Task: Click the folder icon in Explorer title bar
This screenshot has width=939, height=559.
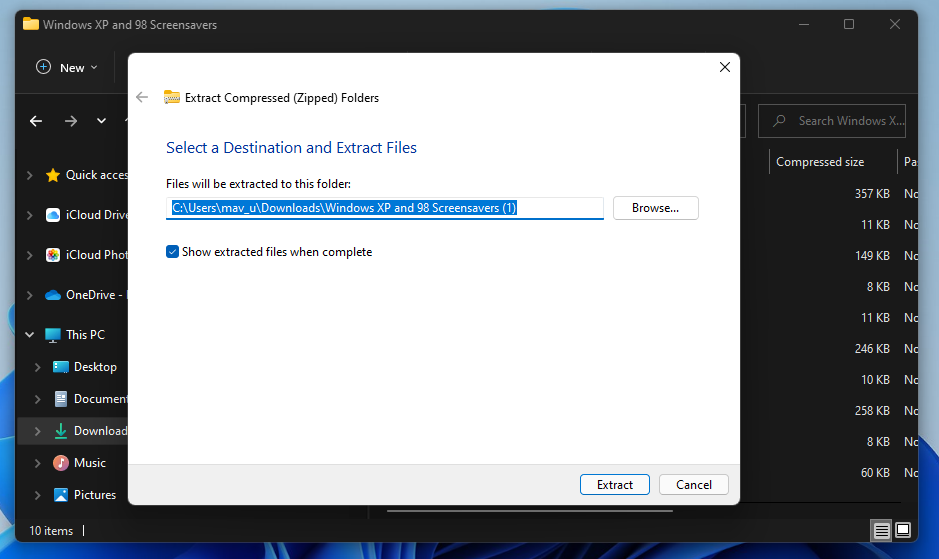Action: pos(31,24)
